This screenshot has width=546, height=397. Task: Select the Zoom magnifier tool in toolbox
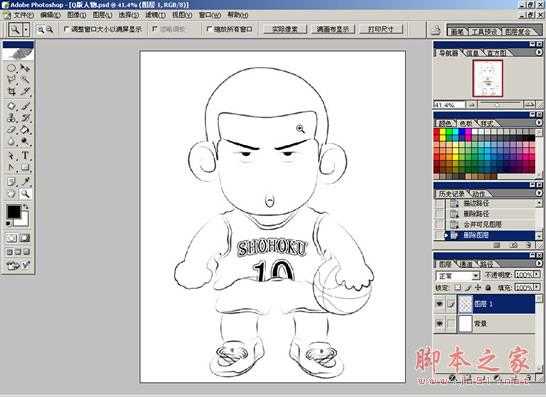tap(25, 194)
